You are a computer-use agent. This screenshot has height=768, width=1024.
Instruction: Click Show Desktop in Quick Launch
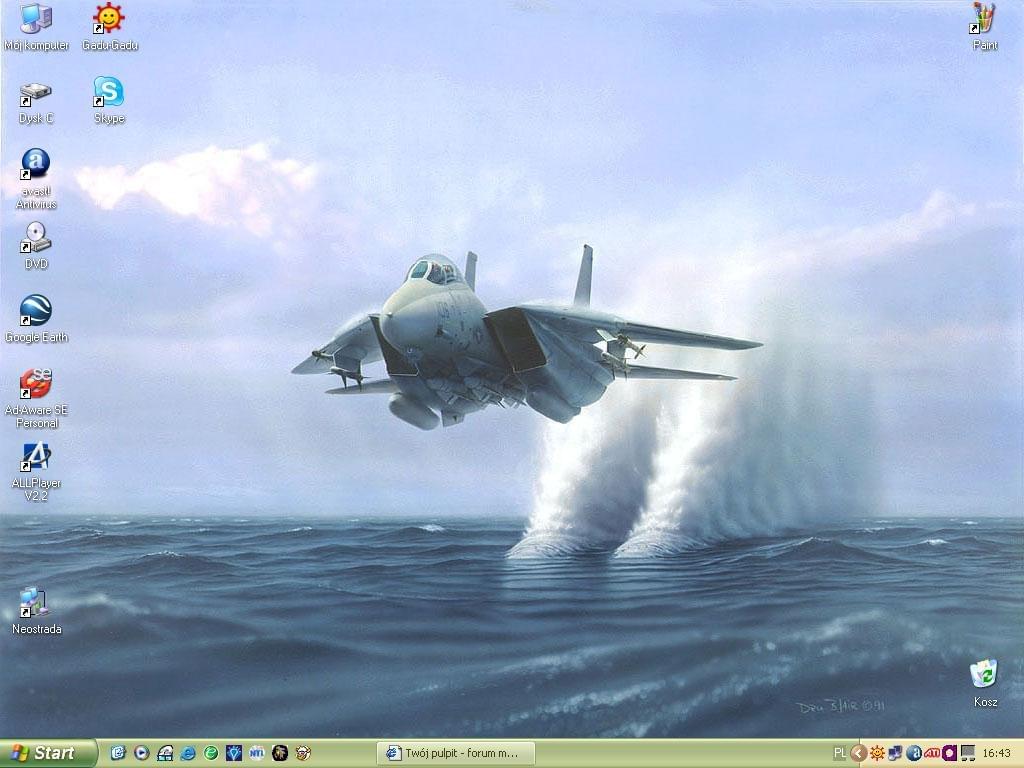click(x=118, y=754)
